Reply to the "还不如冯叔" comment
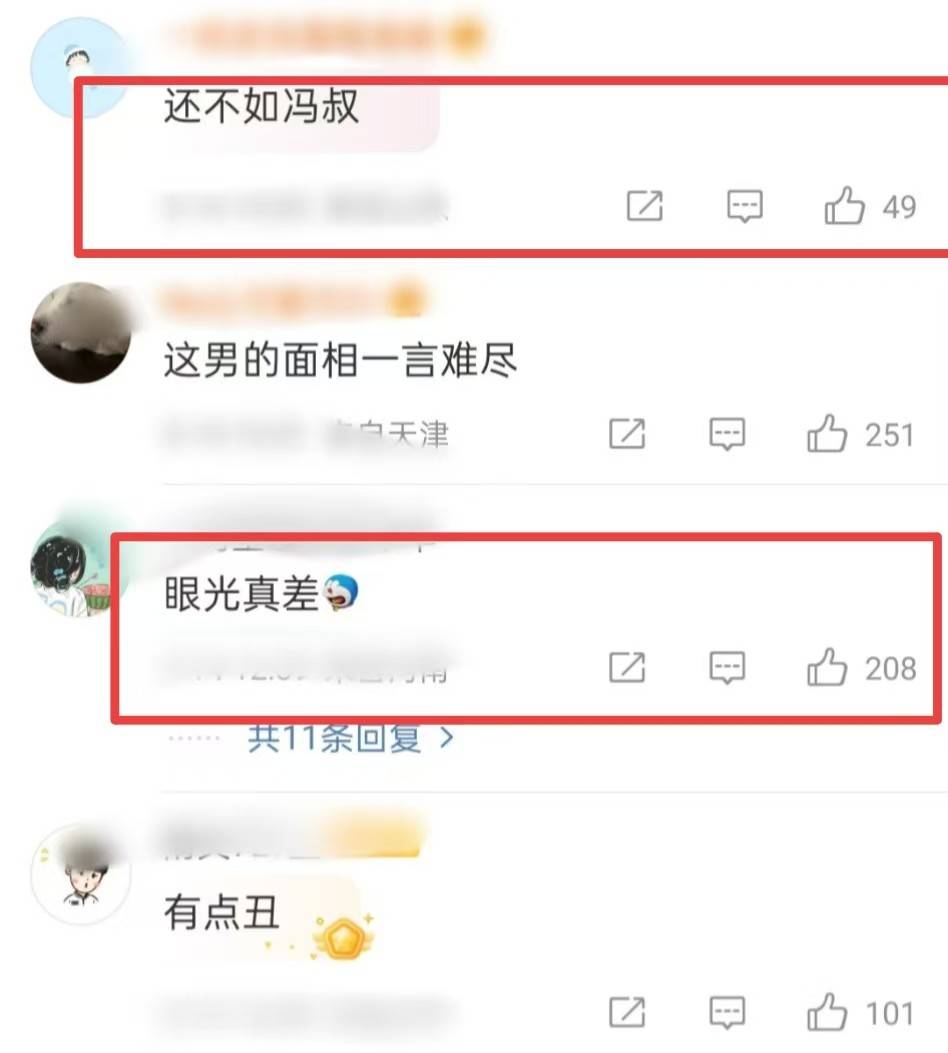948x1053 pixels. coord(745,205)
